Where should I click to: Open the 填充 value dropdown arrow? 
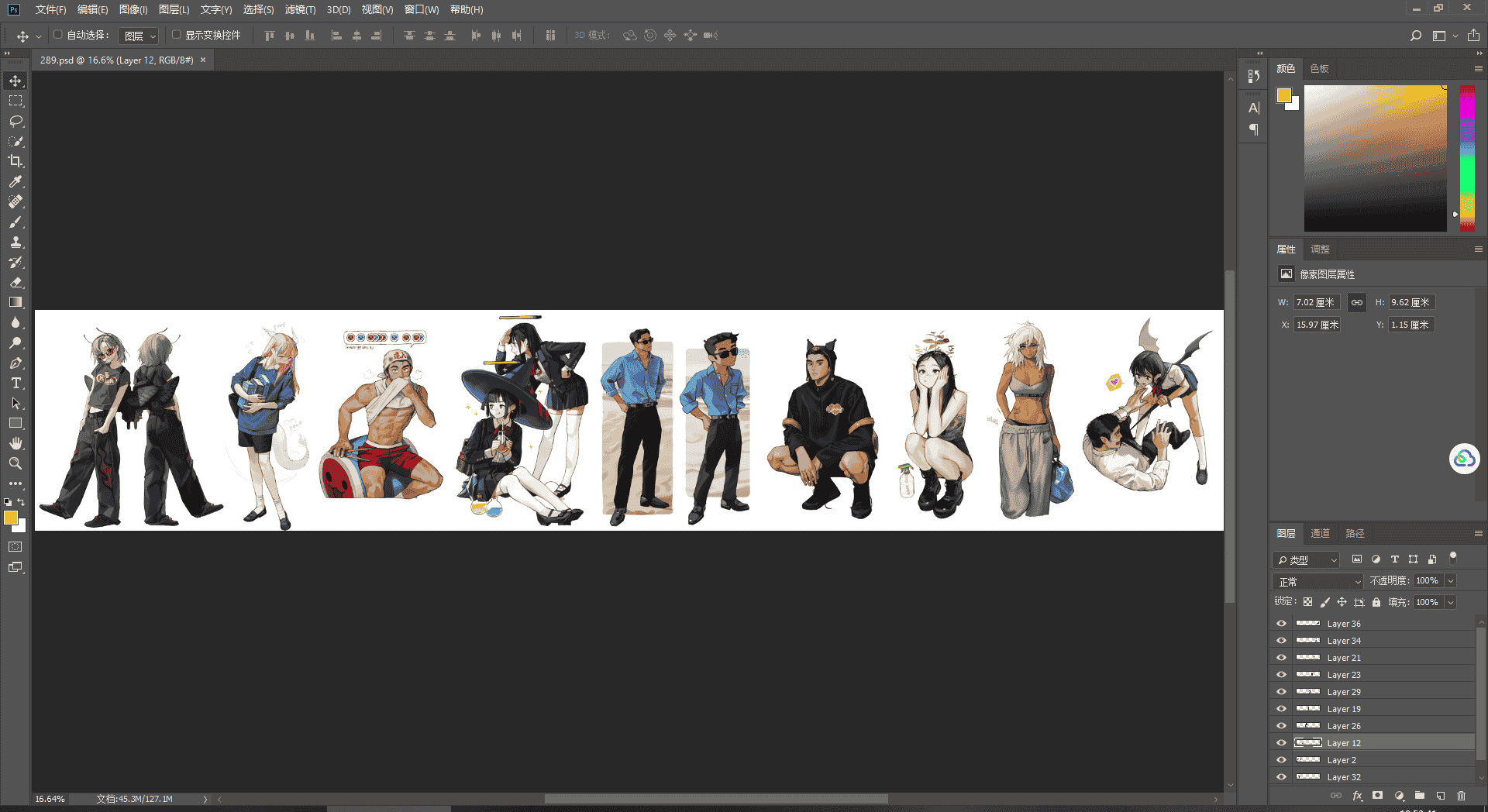(x=1451, y=602)
